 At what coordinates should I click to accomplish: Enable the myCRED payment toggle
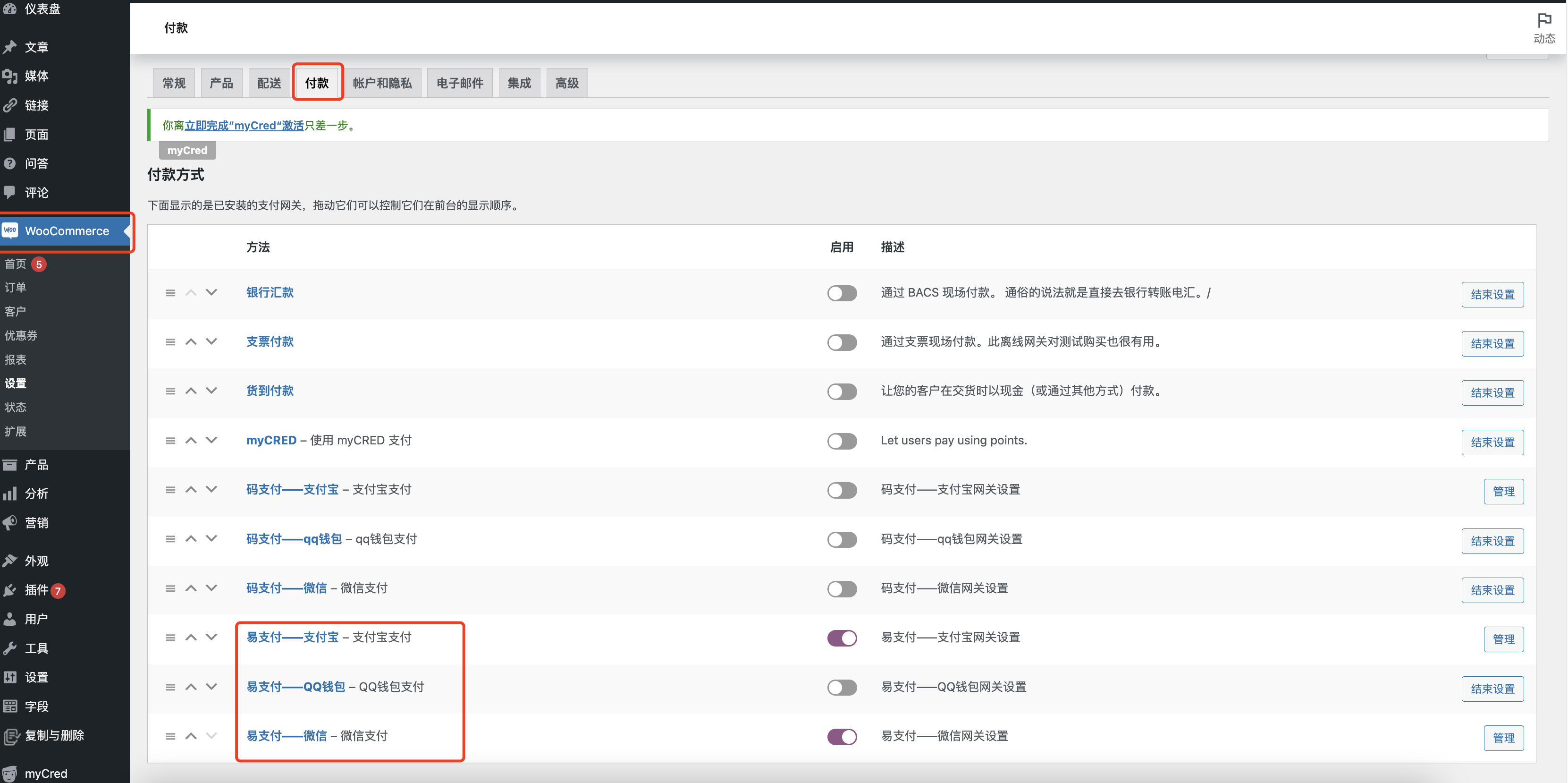click(x=842, y=441)
